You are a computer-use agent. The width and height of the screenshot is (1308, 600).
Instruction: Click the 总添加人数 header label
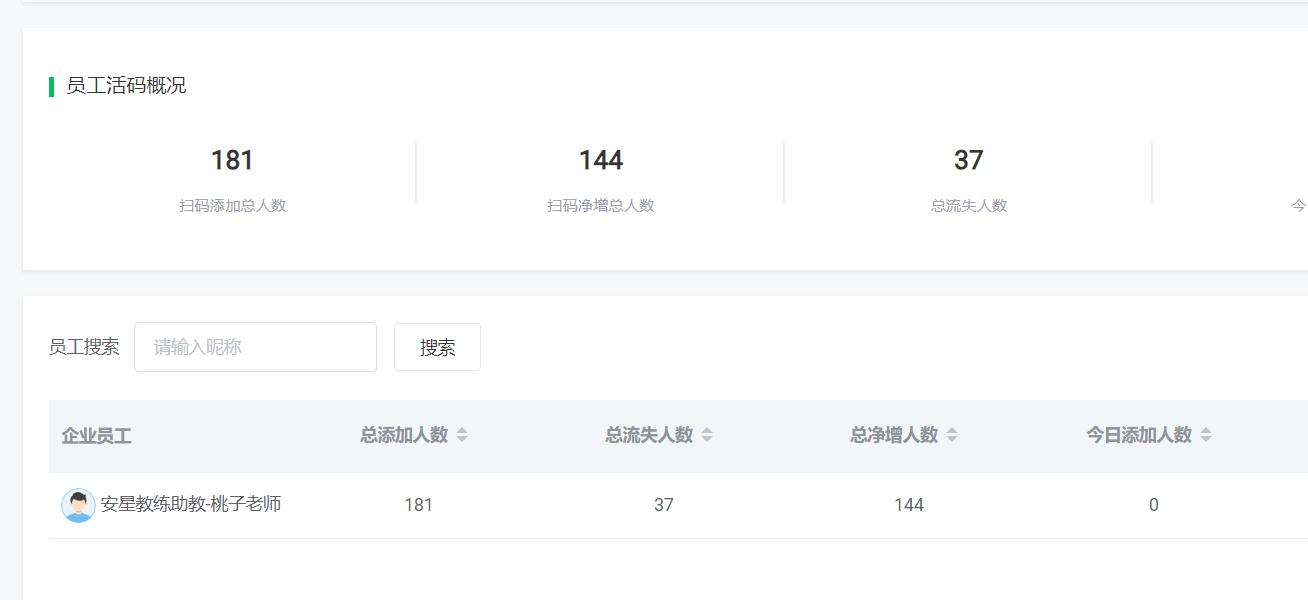tap(404, 435)
